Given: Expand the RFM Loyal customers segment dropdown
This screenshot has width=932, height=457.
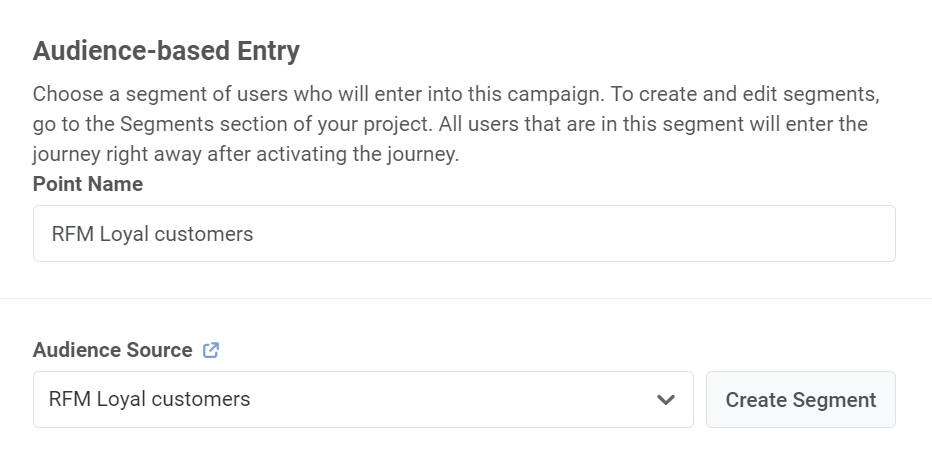Looking at the screenshot, I should pyautogui.click(x=363, y=400).
